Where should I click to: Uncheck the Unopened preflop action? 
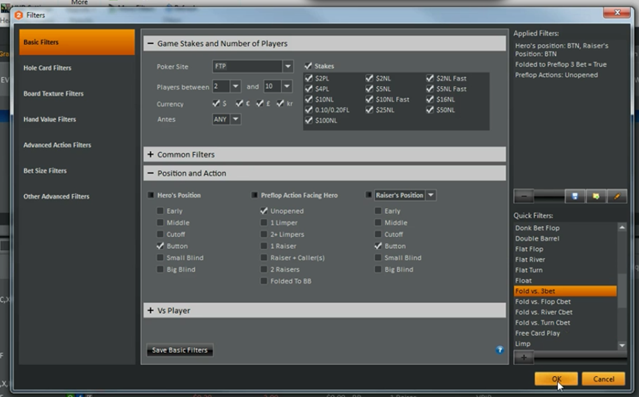tap(264, 211)
